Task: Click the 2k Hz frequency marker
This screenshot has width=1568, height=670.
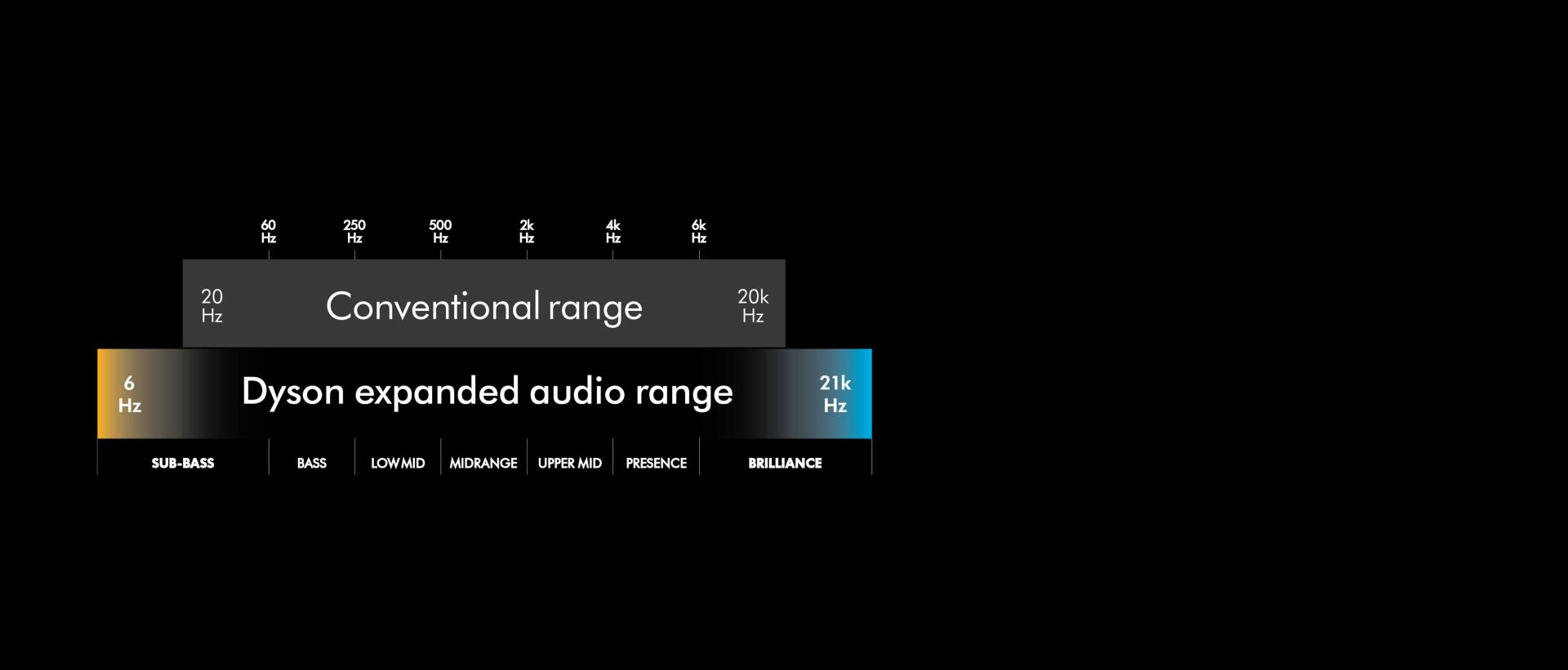Action: tap(527, 231)
